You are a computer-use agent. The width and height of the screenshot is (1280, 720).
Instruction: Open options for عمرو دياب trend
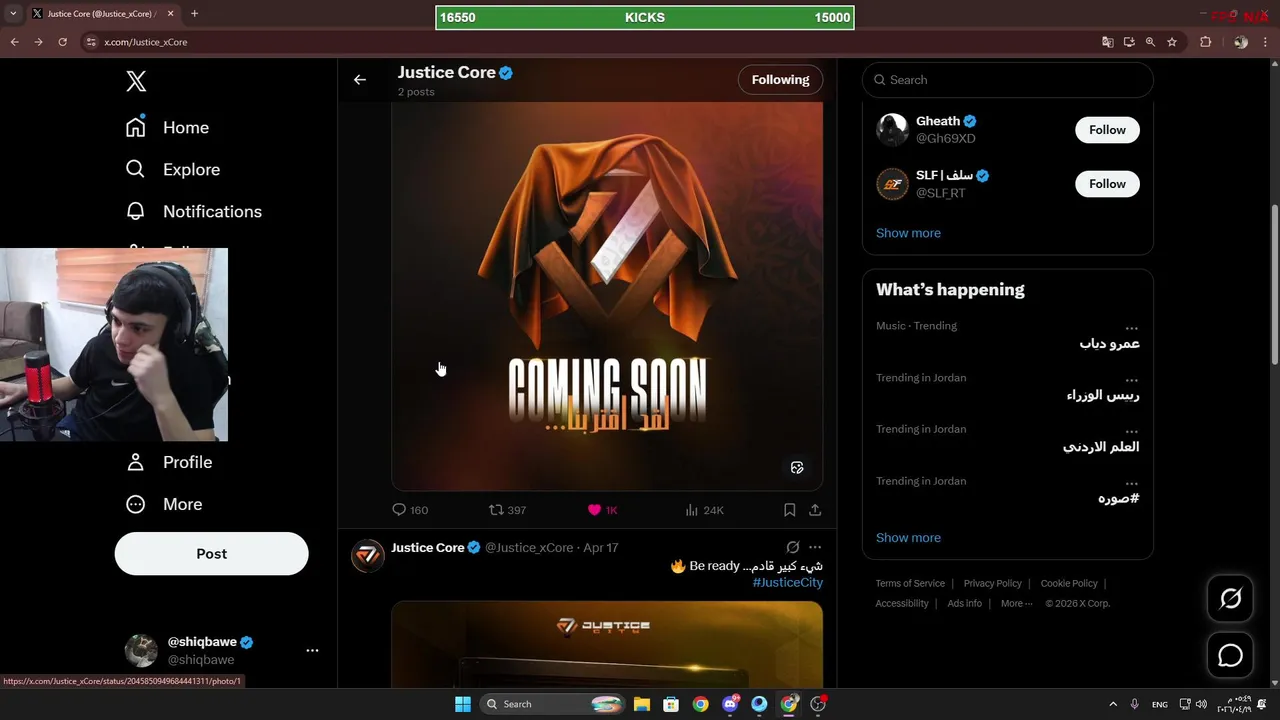pyautogui.click(x=1131, y=328)
